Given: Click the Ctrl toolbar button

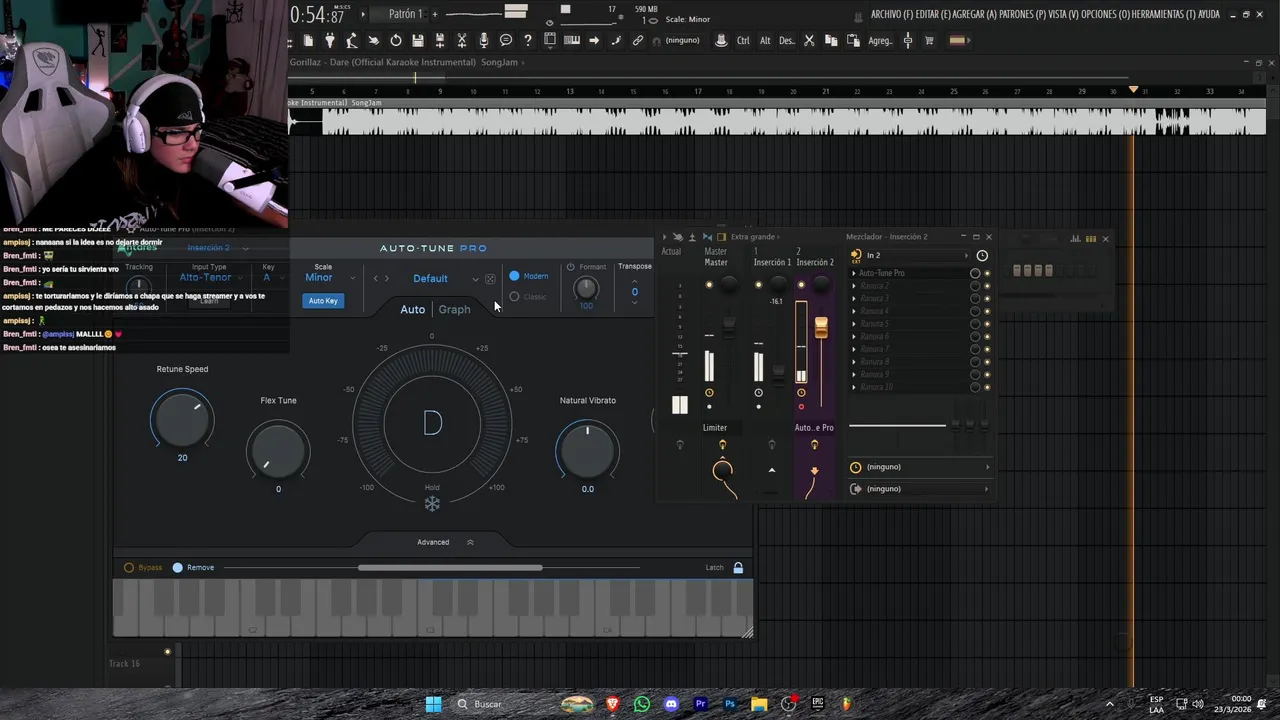Looking at the screenshot, I should tap(743, 40).
